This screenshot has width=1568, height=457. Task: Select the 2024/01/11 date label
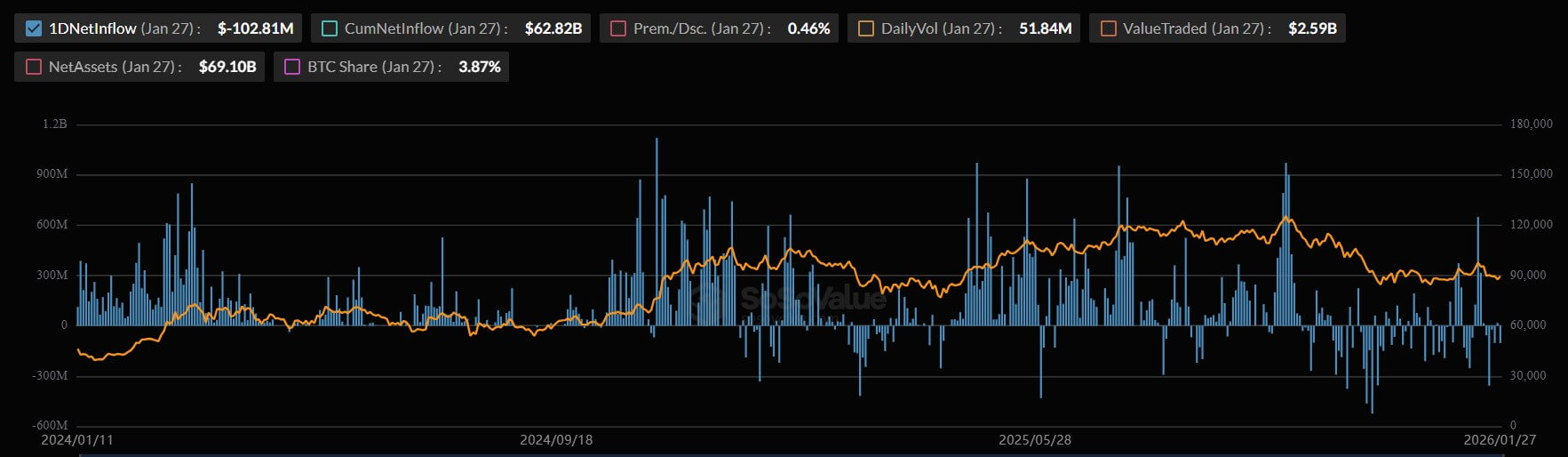[x=77, y=440]
